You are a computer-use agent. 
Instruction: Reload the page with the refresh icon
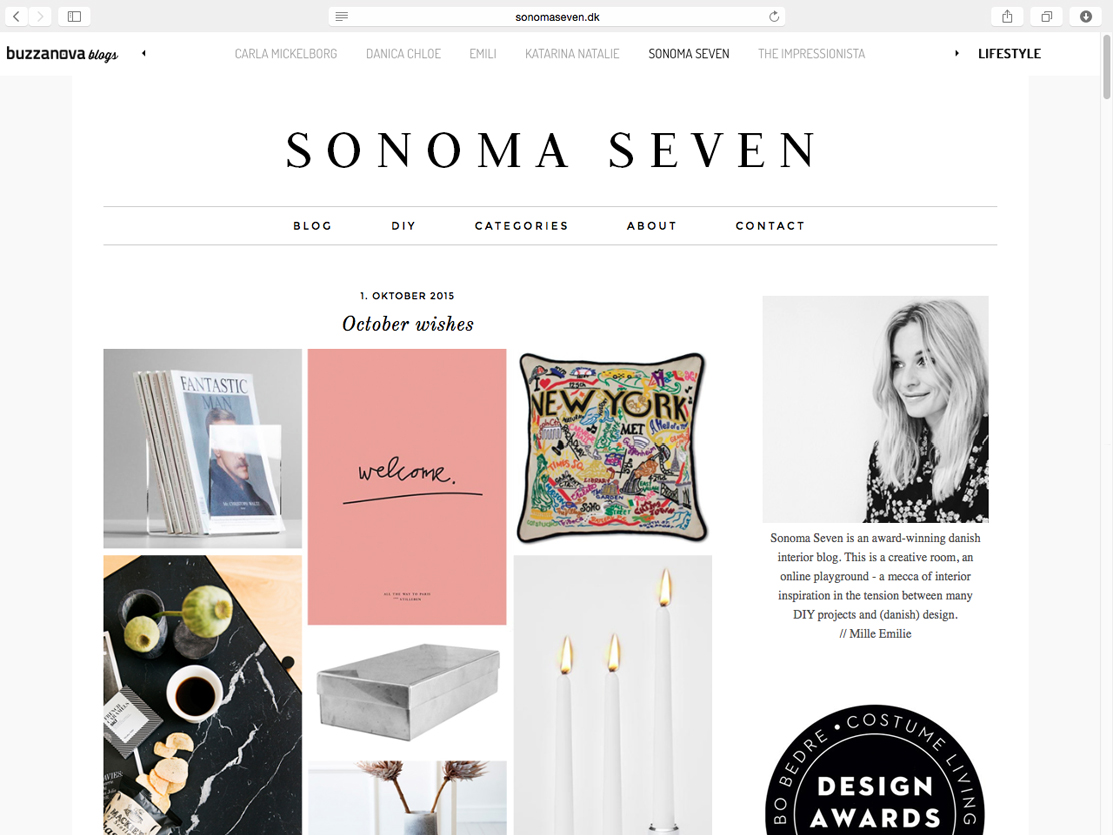[x=774, y=16]
